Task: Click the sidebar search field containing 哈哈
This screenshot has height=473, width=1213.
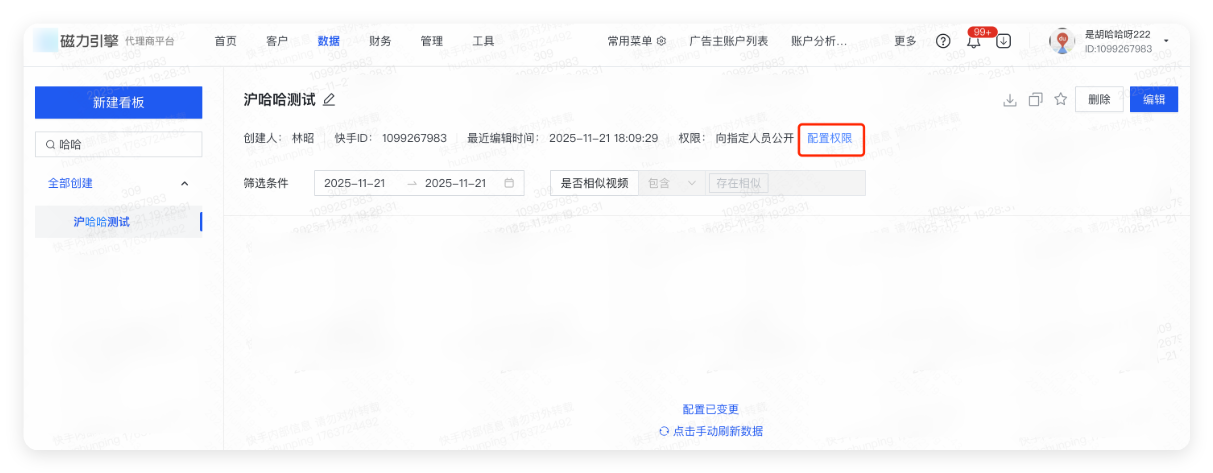Action: (119, 145)
